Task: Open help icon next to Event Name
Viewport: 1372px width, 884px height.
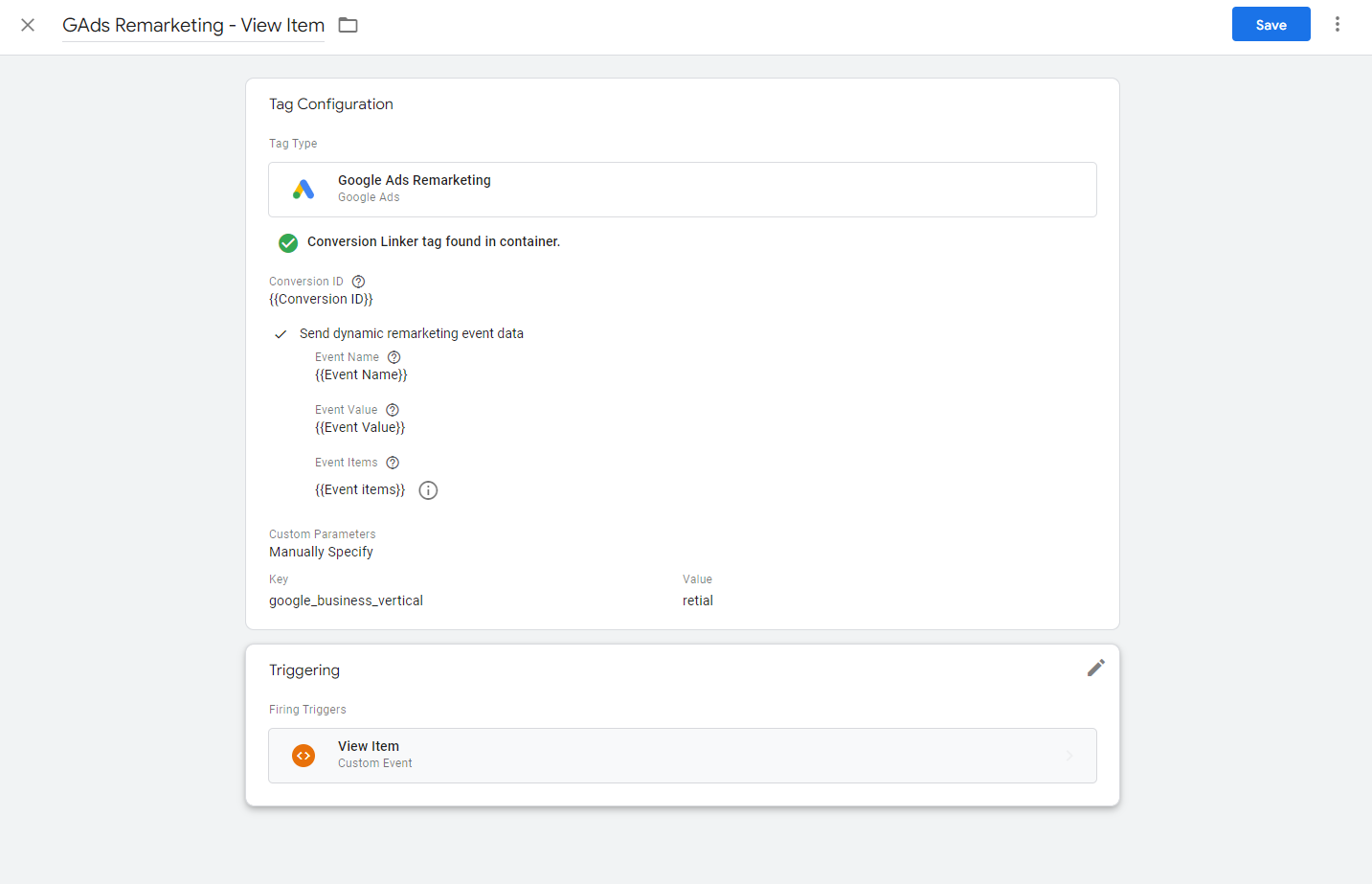Action: tap(394, 357)
